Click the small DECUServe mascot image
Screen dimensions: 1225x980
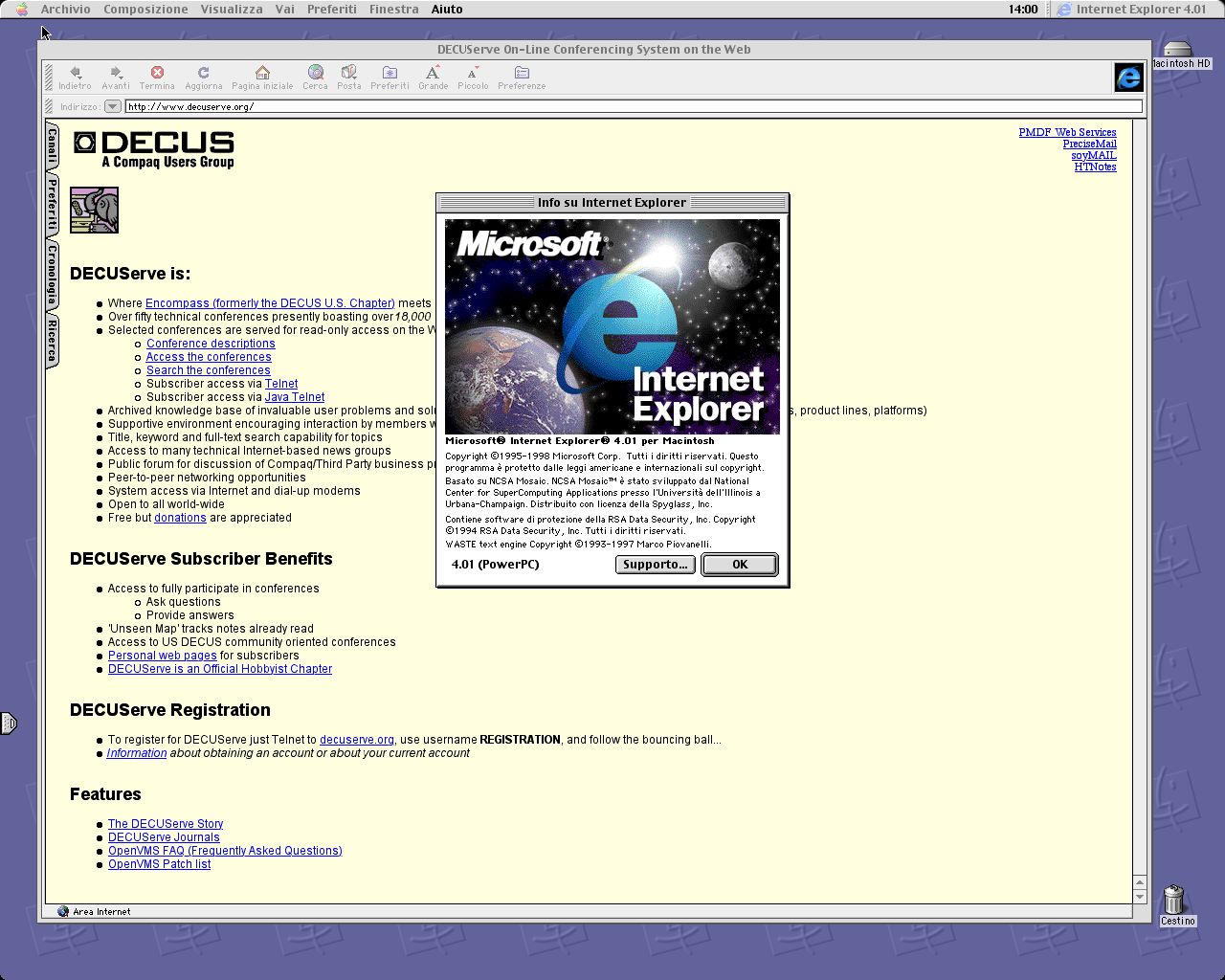point(94,210)
